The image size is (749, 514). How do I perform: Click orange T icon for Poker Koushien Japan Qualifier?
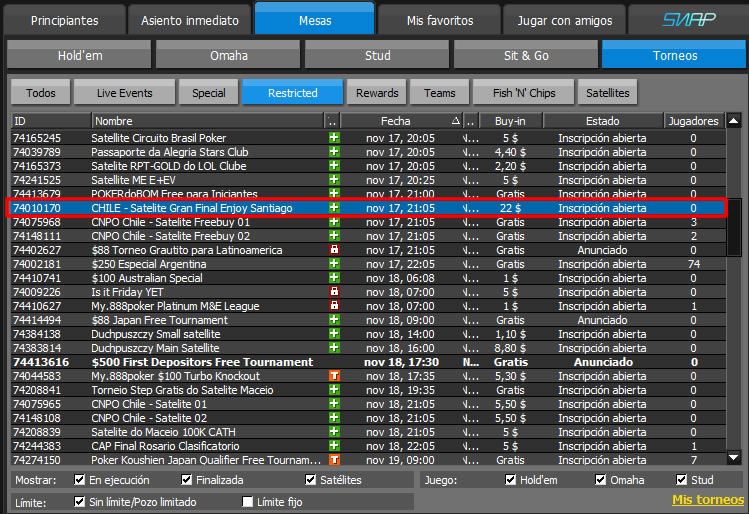point(334,460)
